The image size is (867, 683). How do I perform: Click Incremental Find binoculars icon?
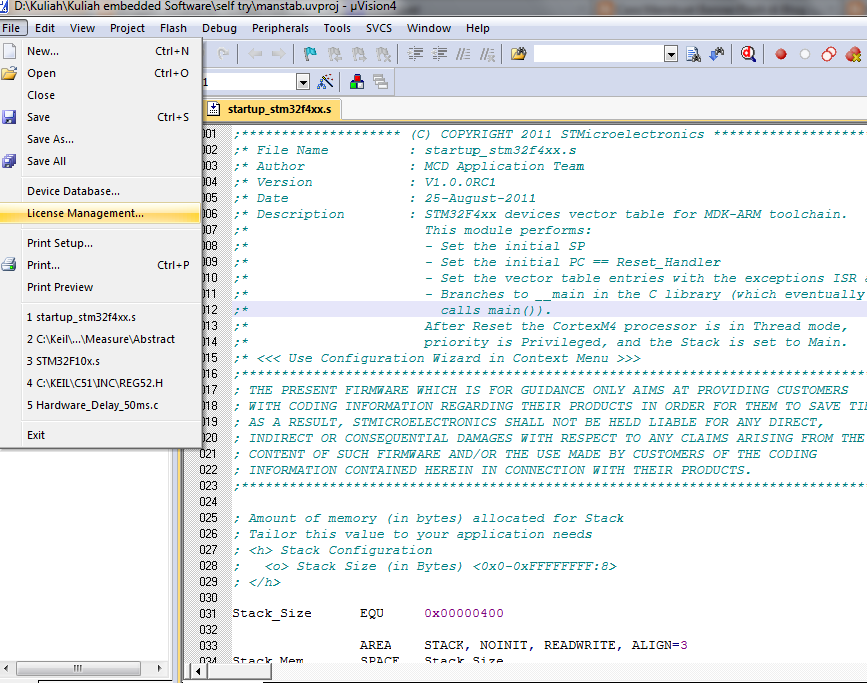click(717, 54)
